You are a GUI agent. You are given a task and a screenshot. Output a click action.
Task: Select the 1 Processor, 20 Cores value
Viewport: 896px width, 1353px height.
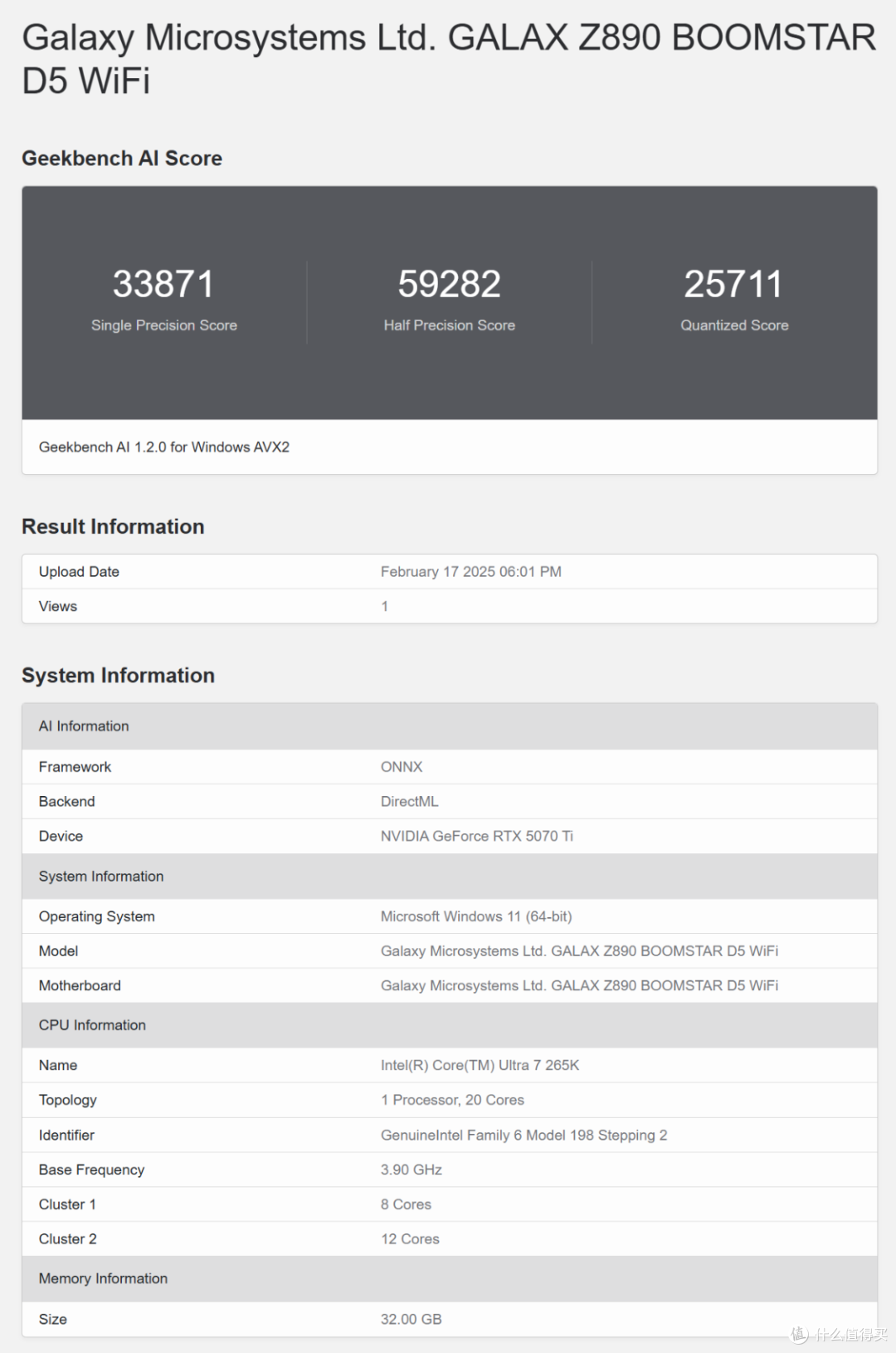click(453, 1101)
